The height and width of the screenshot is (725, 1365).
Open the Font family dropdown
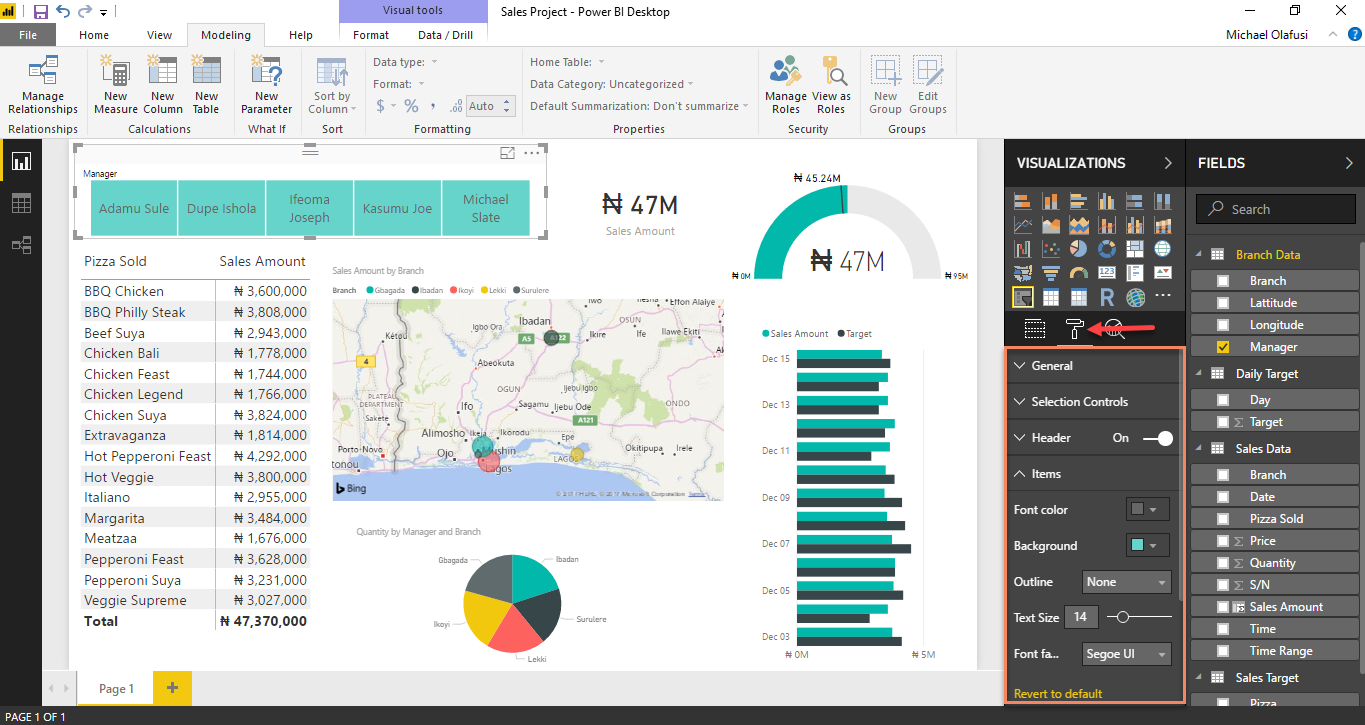1126,653
